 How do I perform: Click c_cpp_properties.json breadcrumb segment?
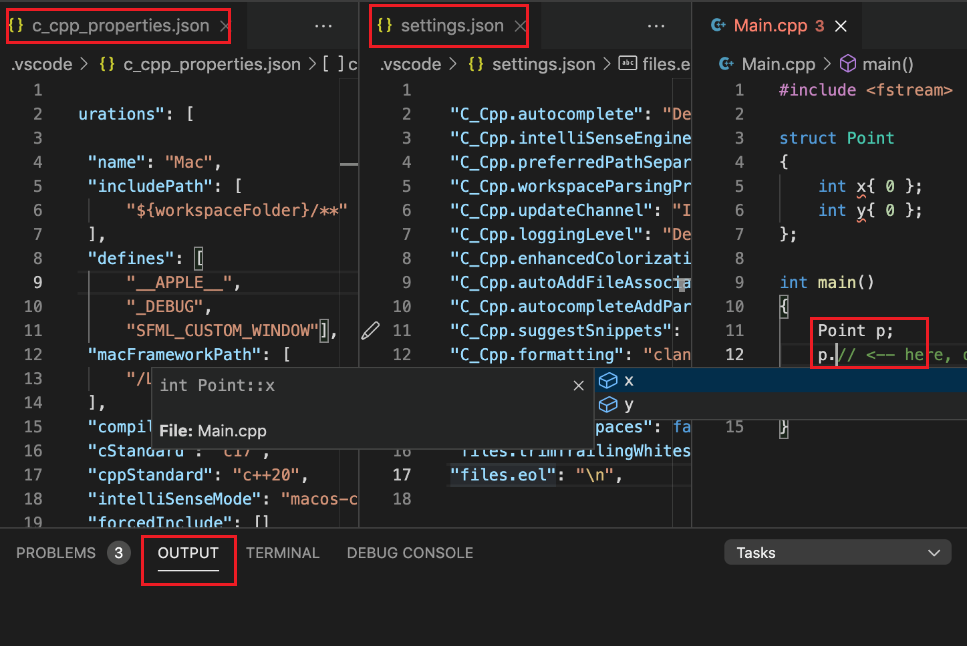212,64
